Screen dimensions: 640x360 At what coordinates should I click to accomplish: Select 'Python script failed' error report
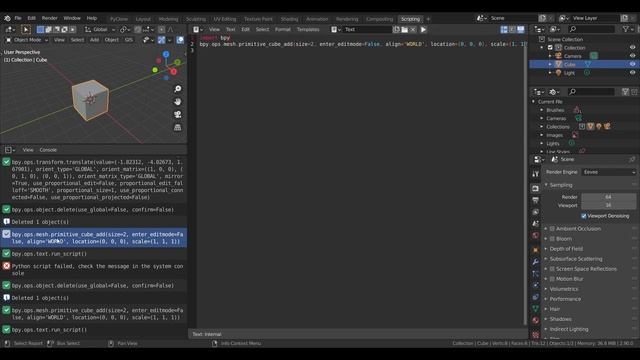[93, 269]
